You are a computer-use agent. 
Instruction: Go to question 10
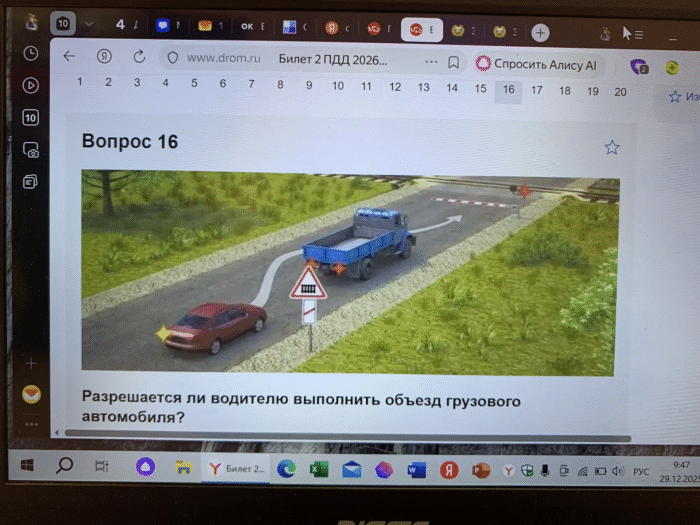[x=338, y=86]
